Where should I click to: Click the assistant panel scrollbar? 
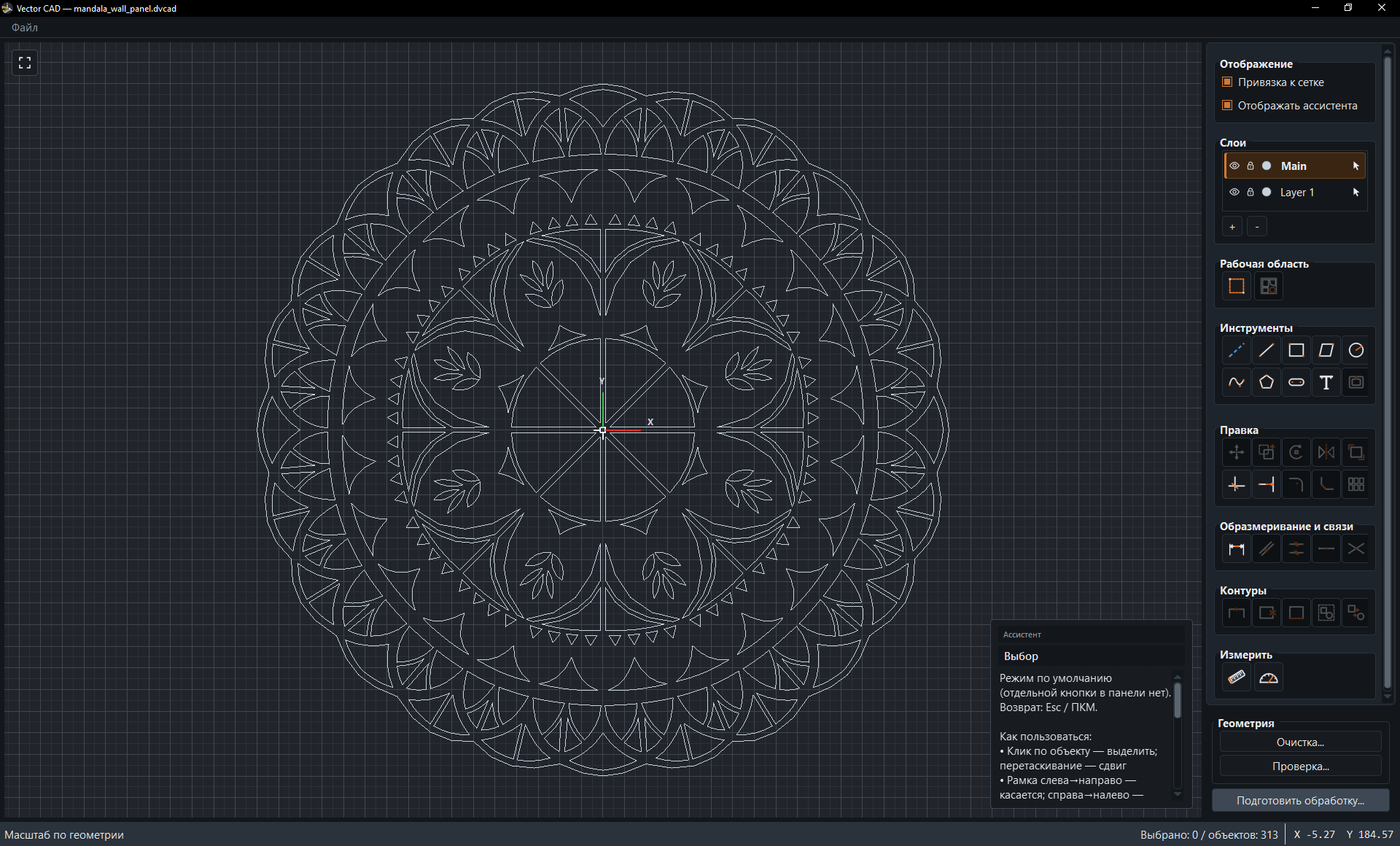tap(1178, 700)
